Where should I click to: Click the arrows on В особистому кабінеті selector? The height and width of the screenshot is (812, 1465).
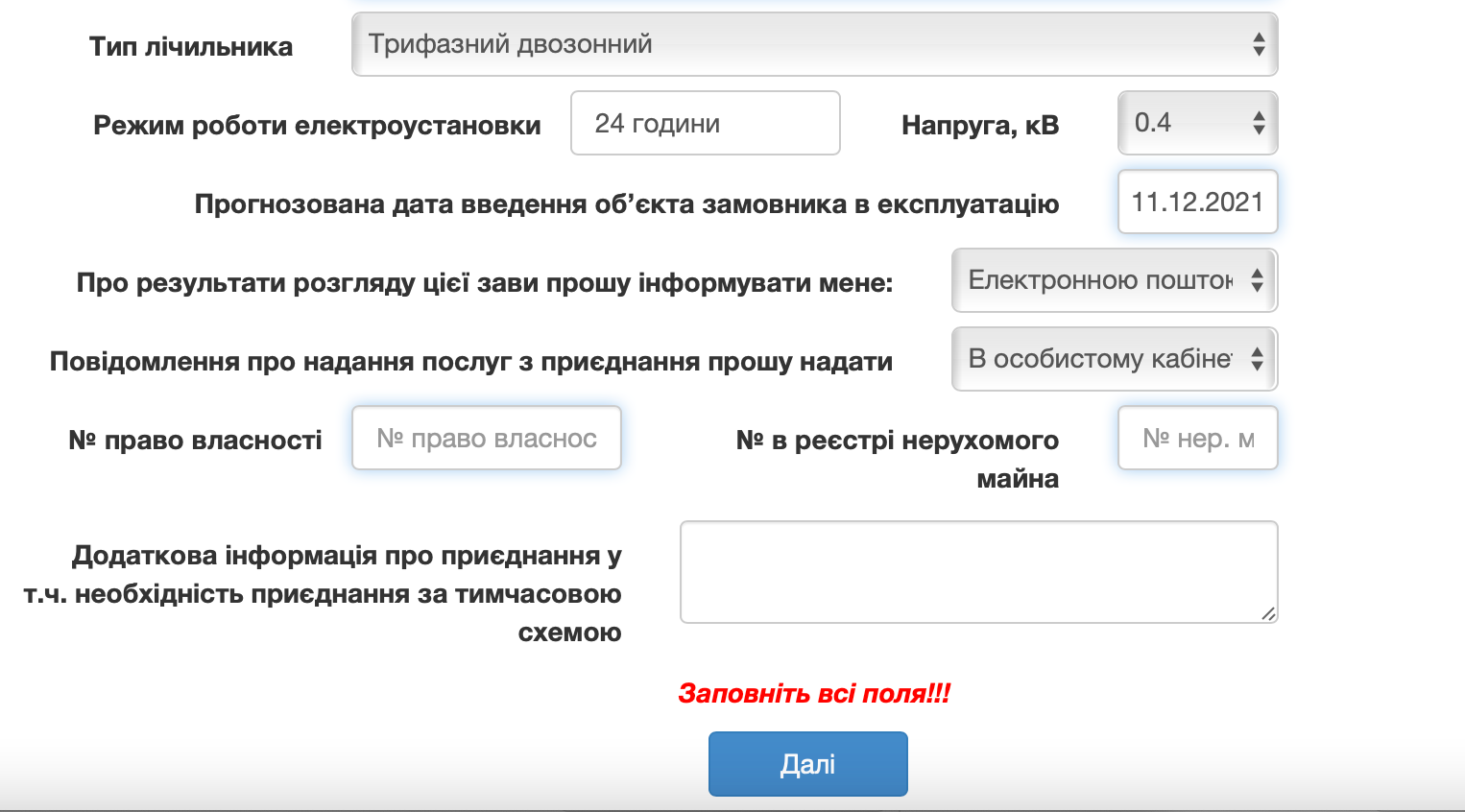pos(1257,359)
